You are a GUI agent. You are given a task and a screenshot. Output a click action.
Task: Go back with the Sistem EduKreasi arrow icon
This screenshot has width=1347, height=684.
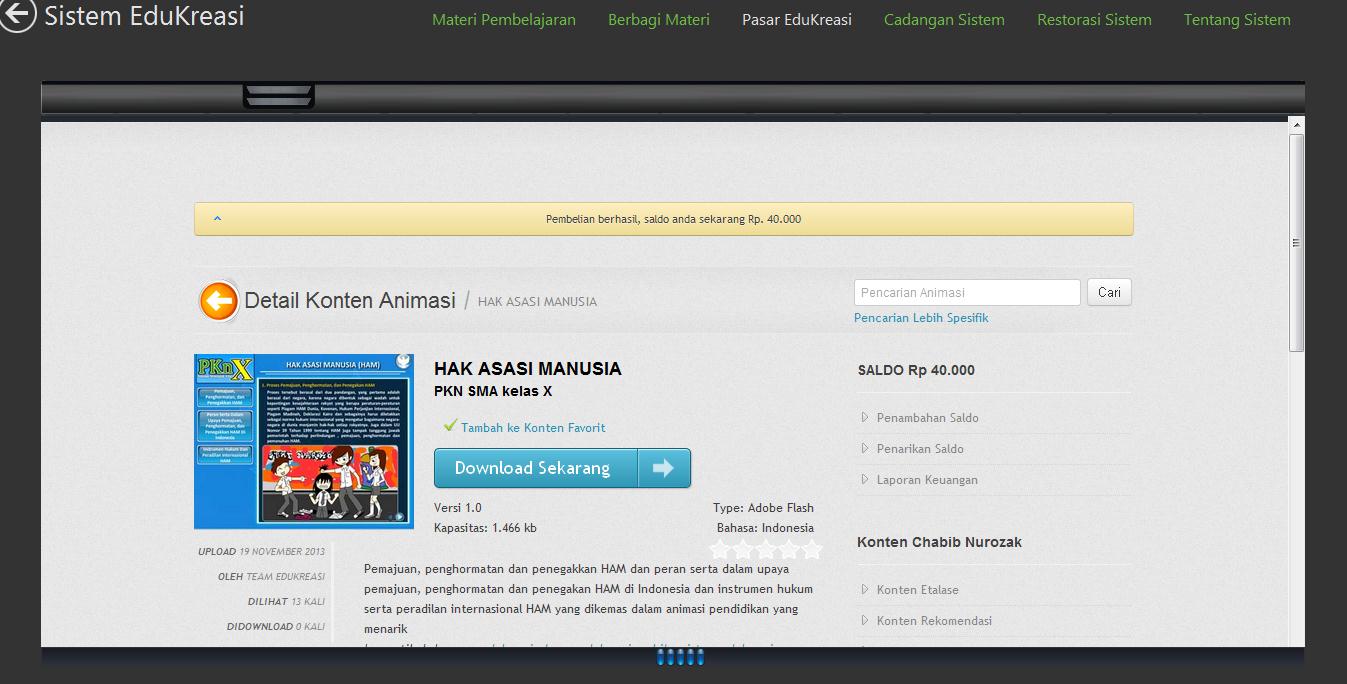(x=16, y=15)
